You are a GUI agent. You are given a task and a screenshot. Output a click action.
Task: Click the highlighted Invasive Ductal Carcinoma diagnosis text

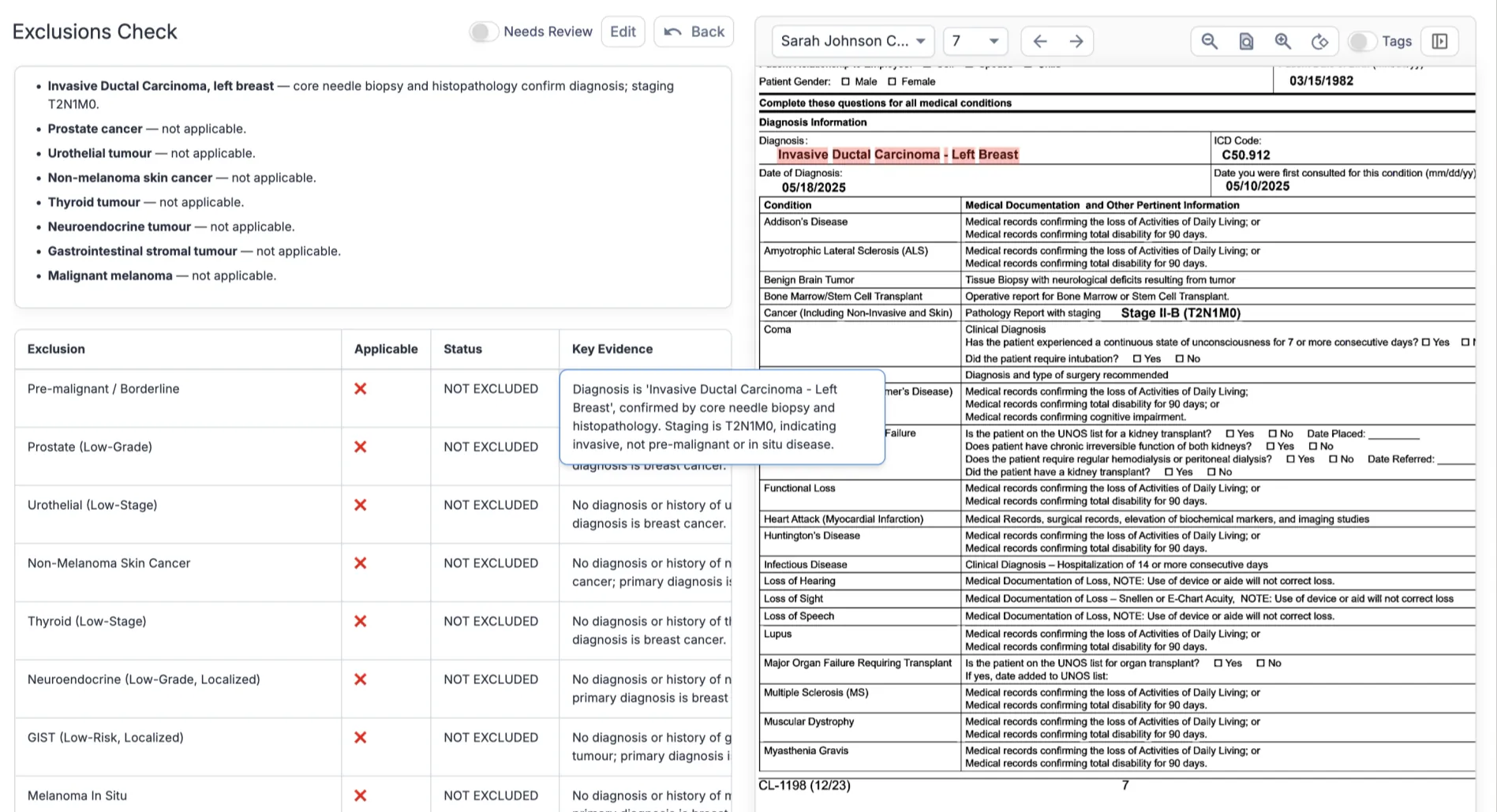(898, 155)
